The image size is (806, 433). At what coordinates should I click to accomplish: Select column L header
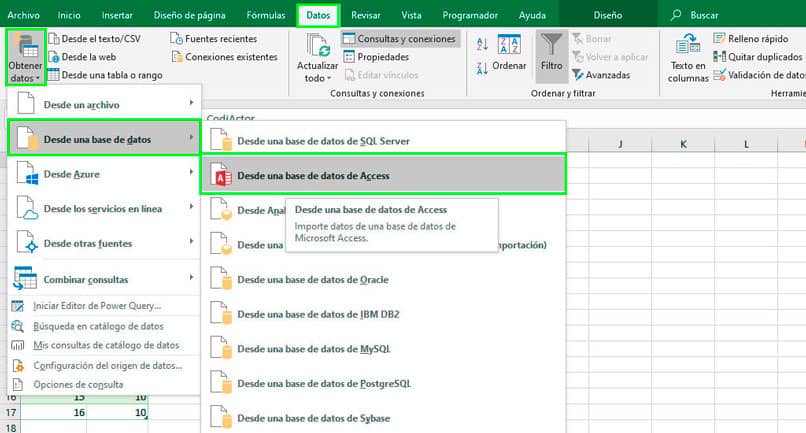click(746, 144)
